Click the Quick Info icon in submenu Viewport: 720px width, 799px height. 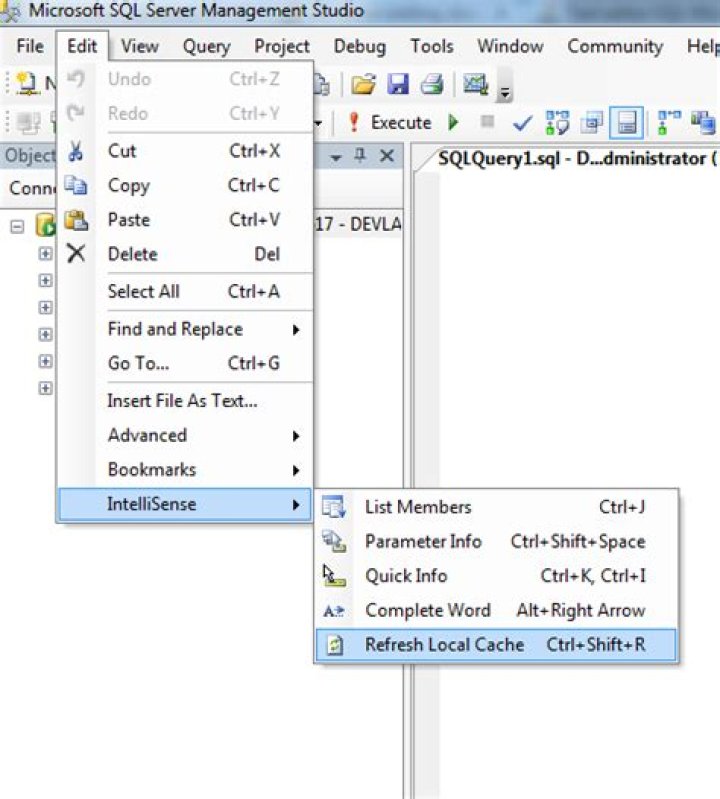coord(334,576)
